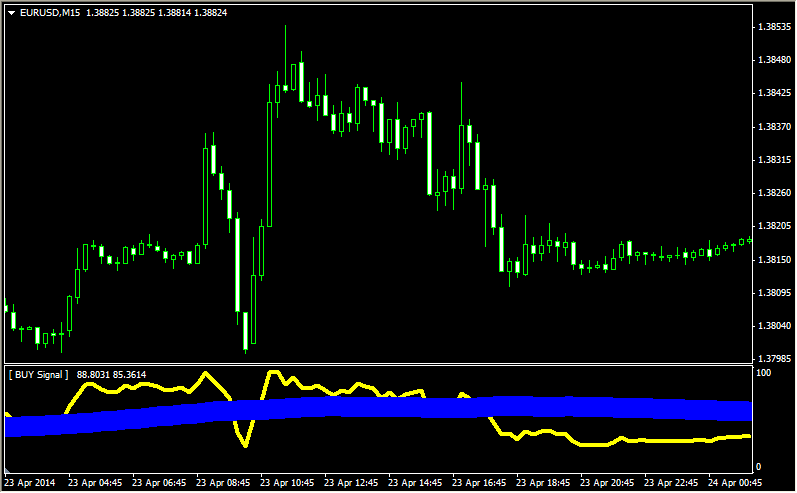Click the 1.38370 price scale label
The height and width of the screenshot is (493, 797).
775,127
